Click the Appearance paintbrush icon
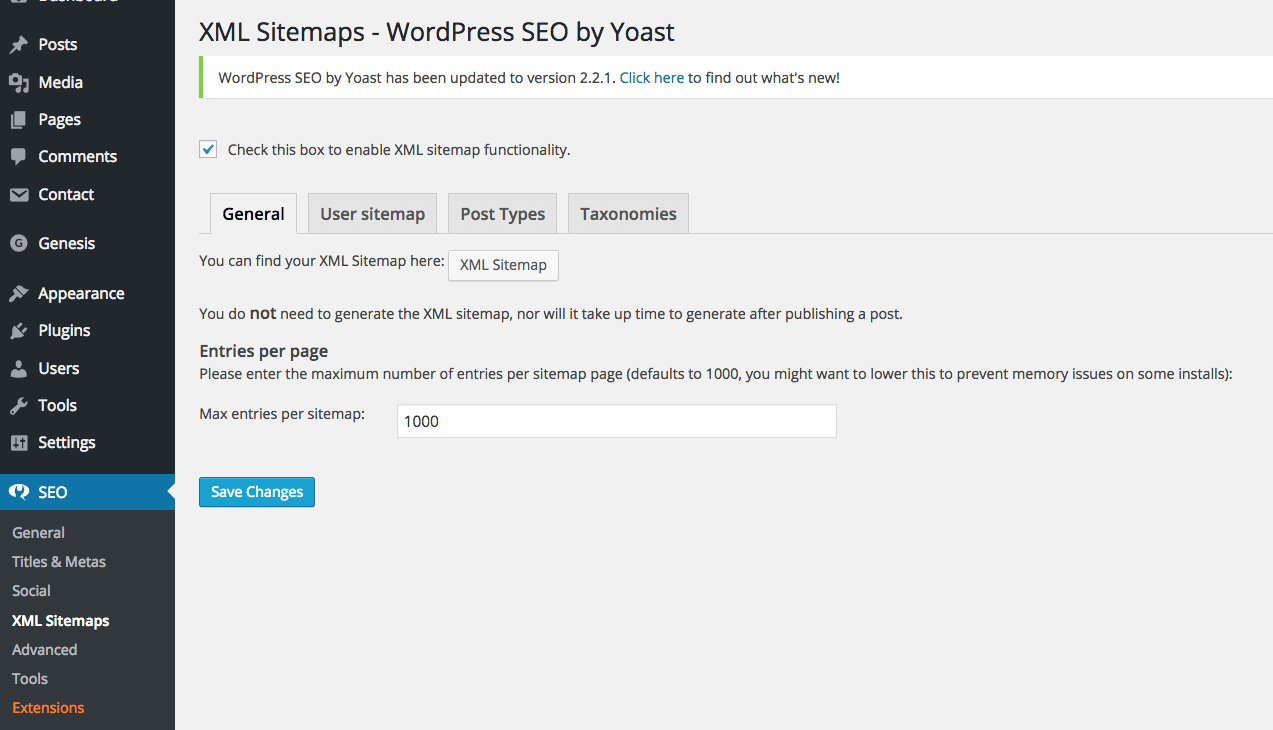Image resolution: width=1273 pixels, height=730 pixels. tap(18, 294)
